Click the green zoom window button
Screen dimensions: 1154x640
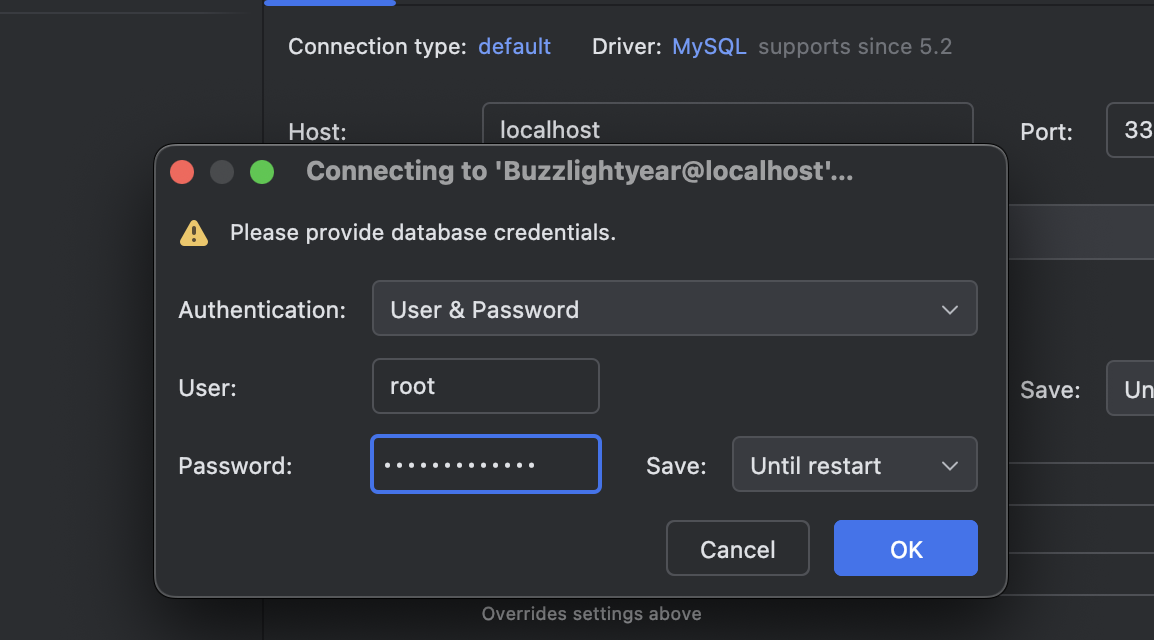[262, 172]
